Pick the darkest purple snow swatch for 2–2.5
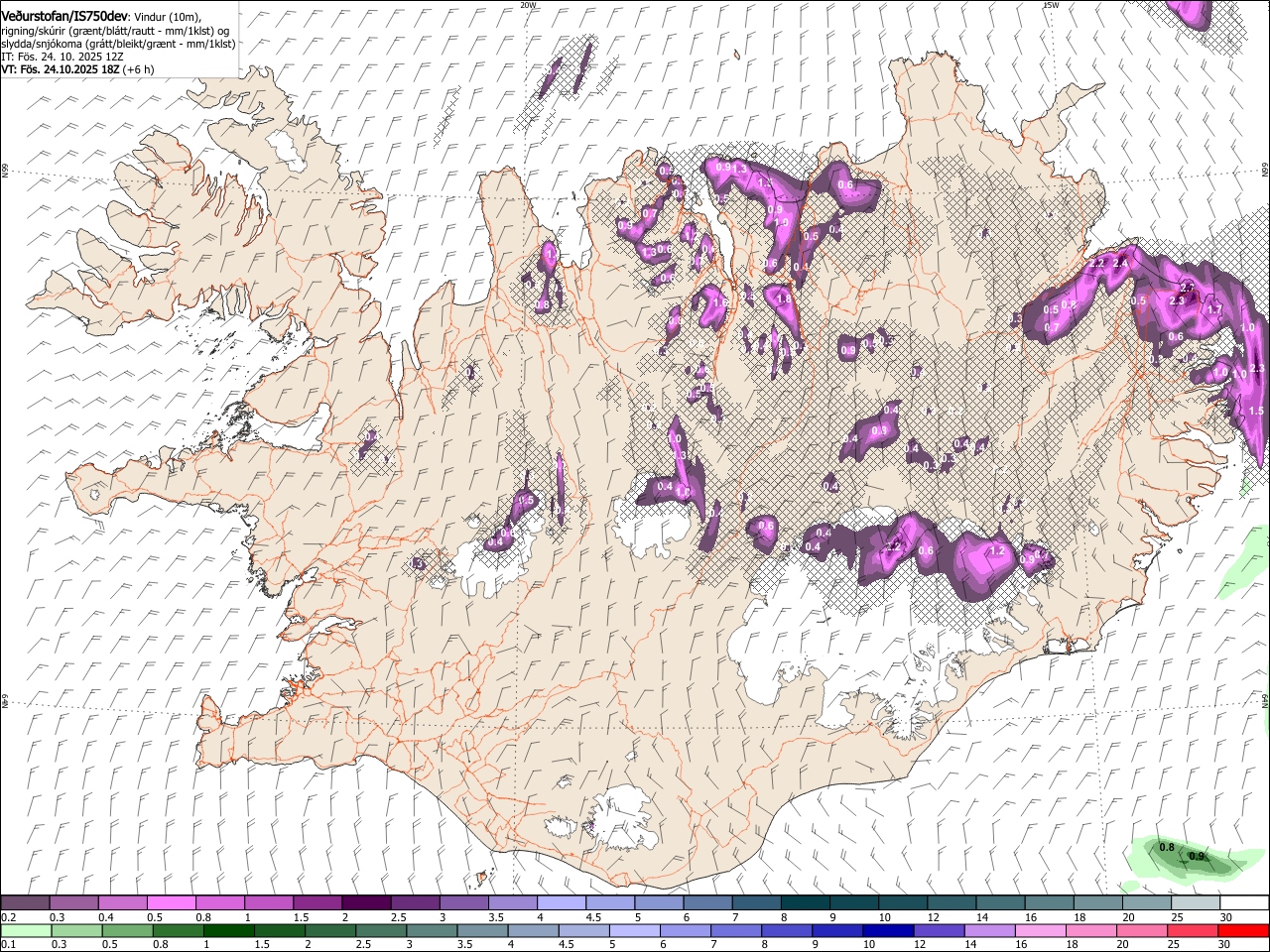This screenshot has height=952, width=1270. (366, 902)
